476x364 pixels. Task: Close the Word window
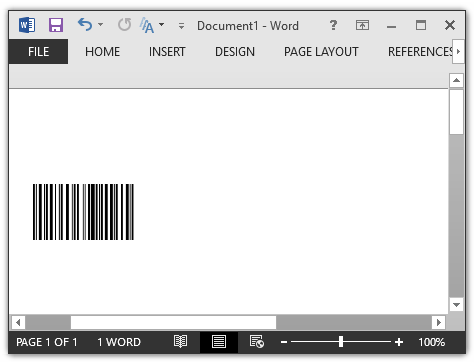tap(450, 25)
